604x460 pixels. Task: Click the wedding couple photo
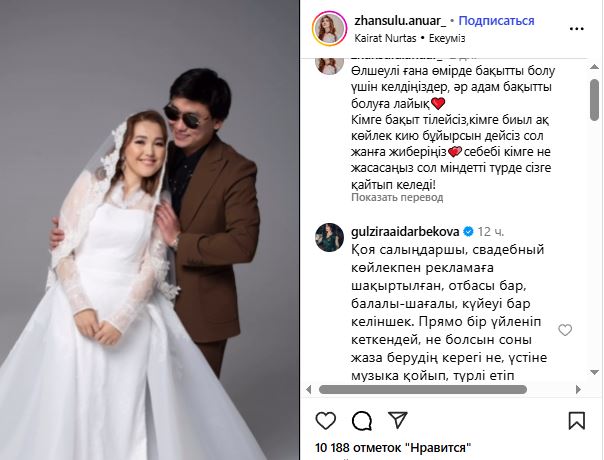pyautogui.click(x=149, y=230)
